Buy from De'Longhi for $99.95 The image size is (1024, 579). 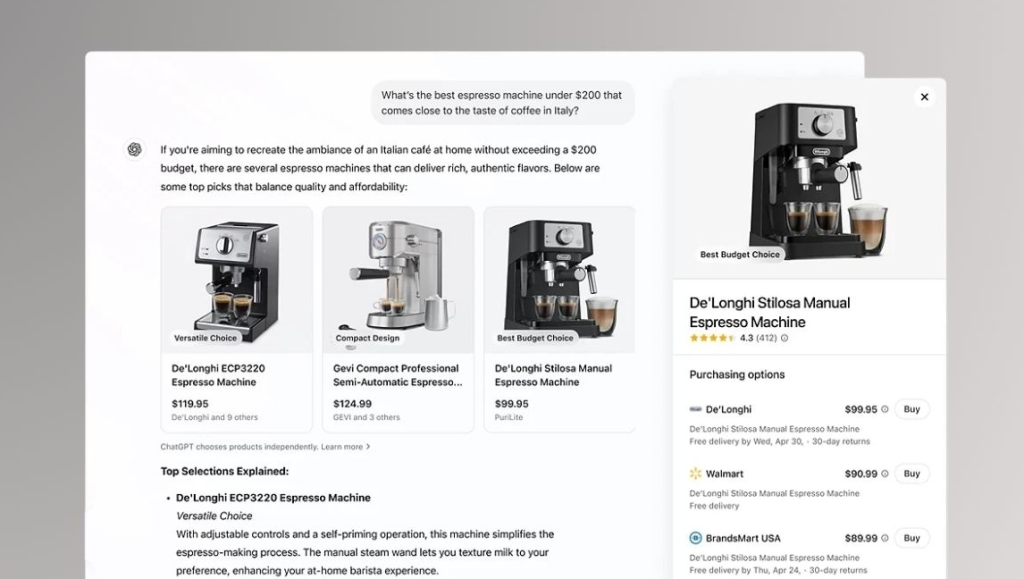tap(912, 409)
